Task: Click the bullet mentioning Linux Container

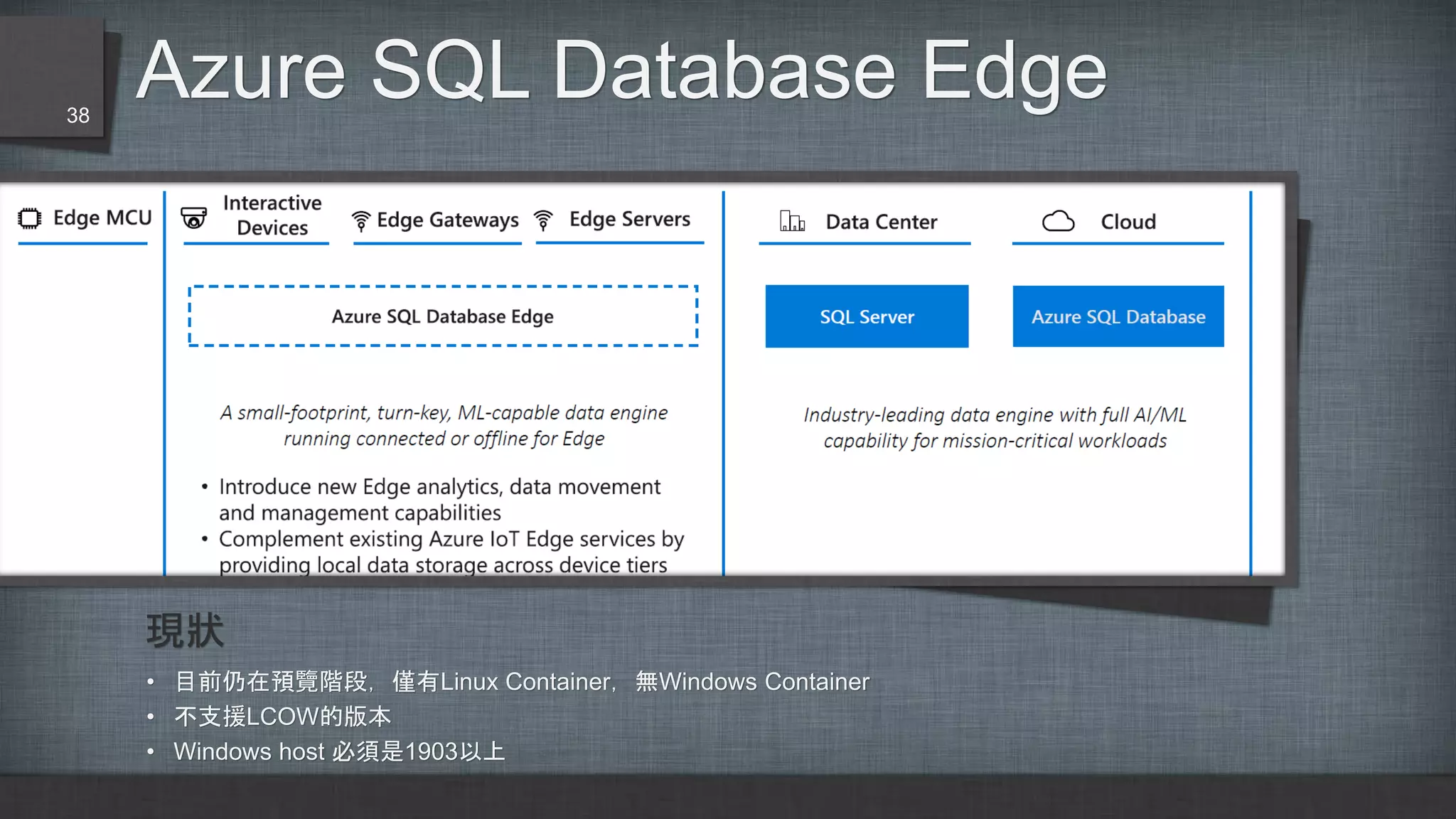Action: (522, 682)
